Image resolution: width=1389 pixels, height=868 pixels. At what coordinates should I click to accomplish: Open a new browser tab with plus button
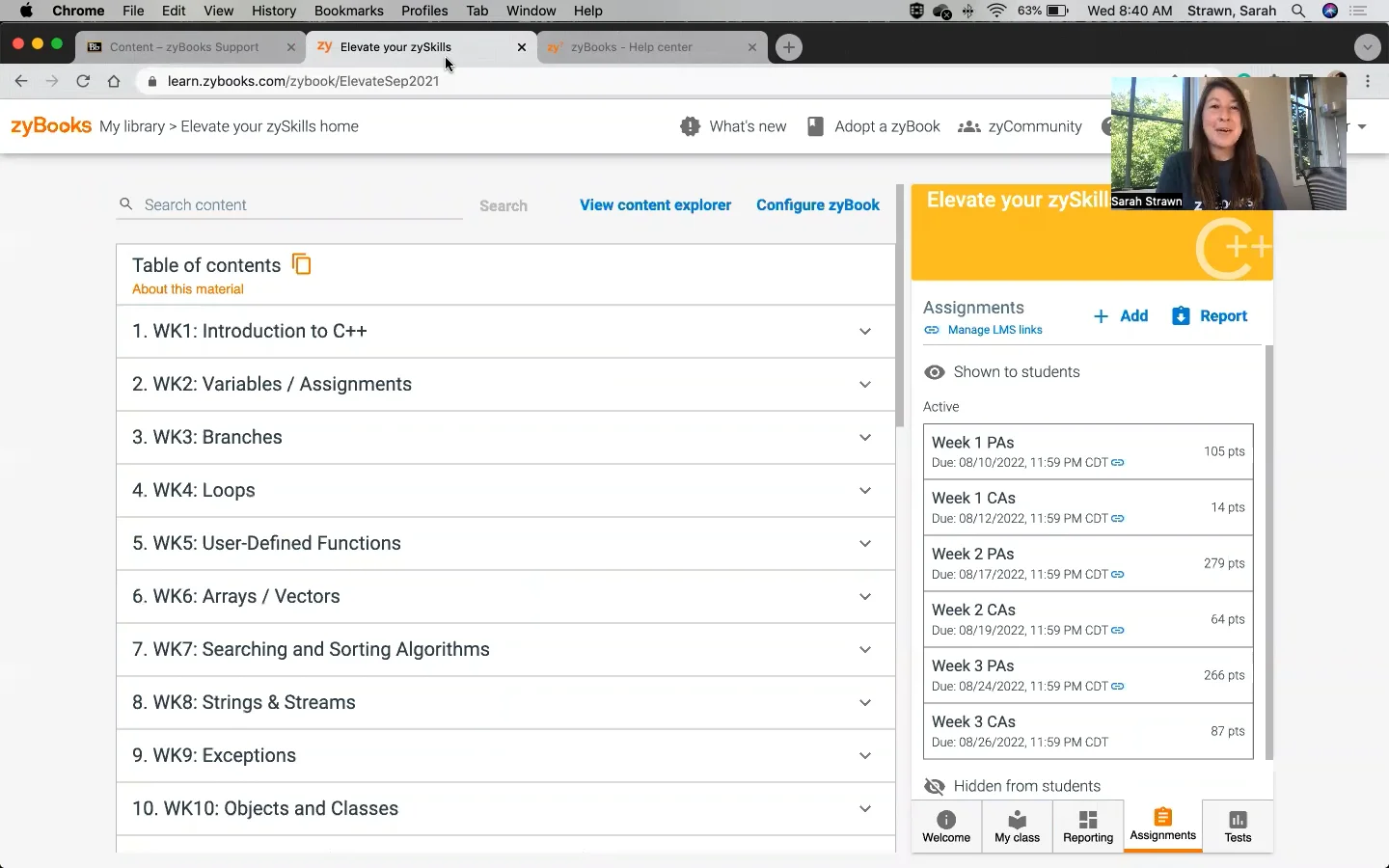coord(789,47)
